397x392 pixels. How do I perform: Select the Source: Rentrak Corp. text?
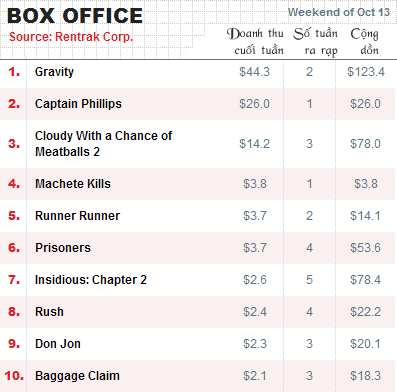coord(71,37)
